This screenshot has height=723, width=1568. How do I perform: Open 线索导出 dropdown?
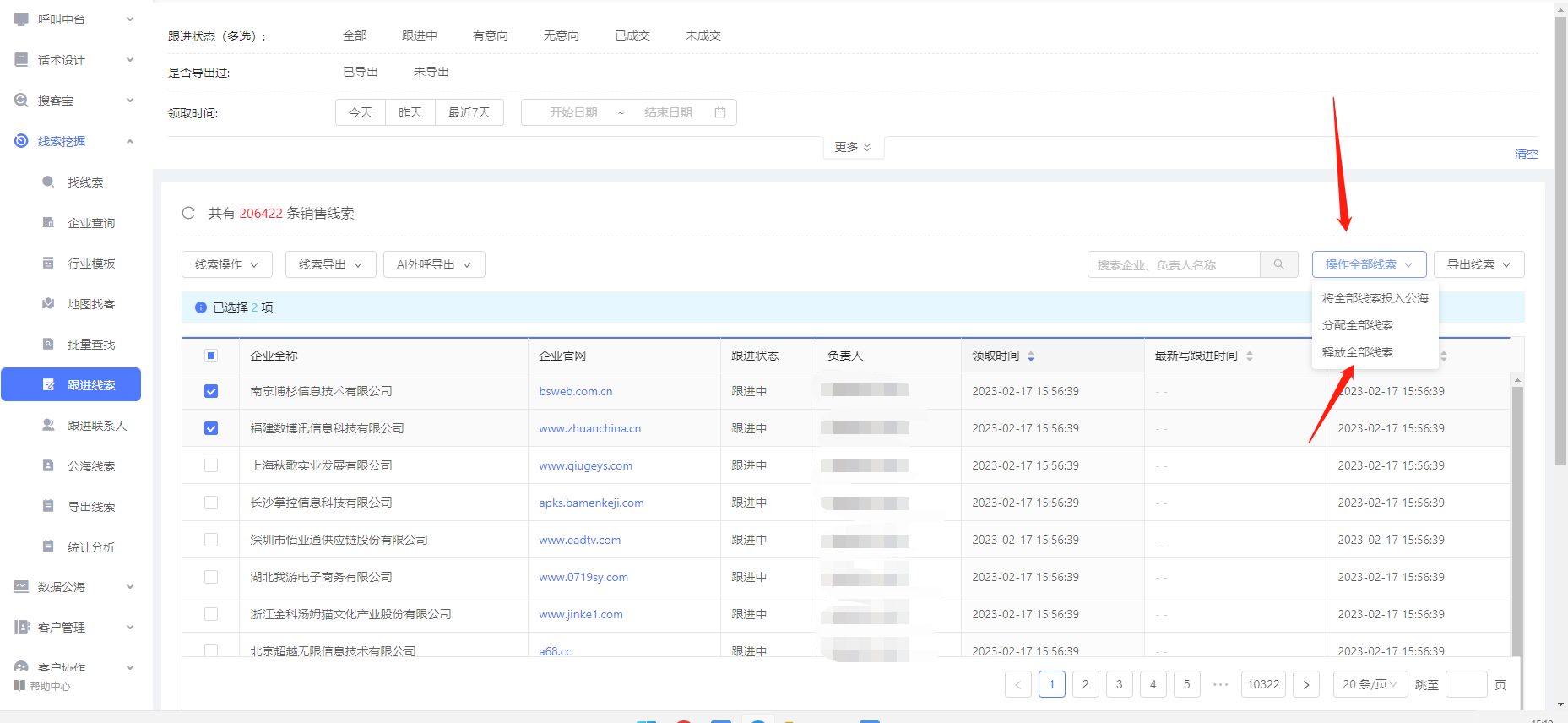330,264
